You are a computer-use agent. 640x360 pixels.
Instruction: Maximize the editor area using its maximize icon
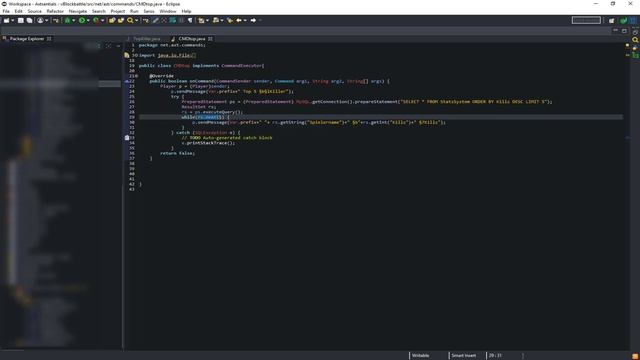point(624,31)
